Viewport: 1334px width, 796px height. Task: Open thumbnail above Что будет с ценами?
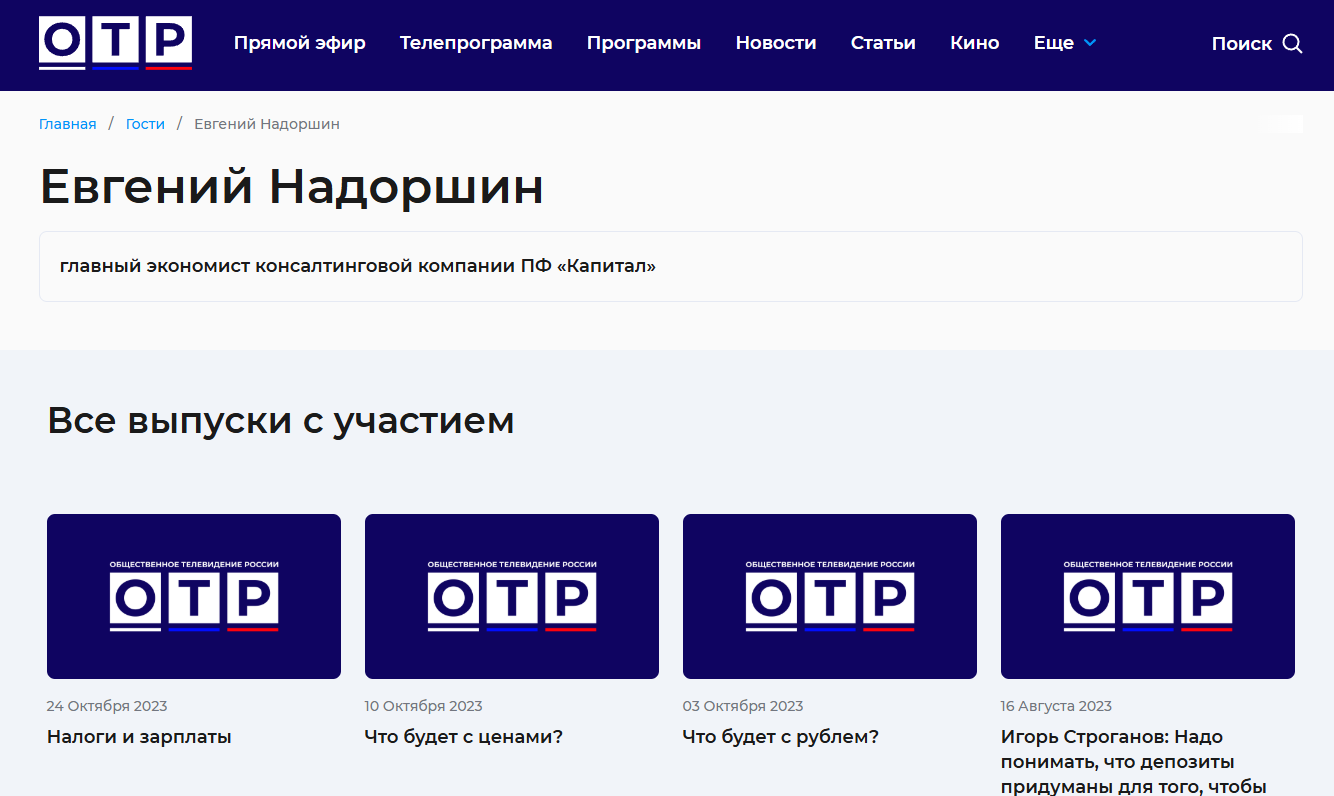[512, 596]
